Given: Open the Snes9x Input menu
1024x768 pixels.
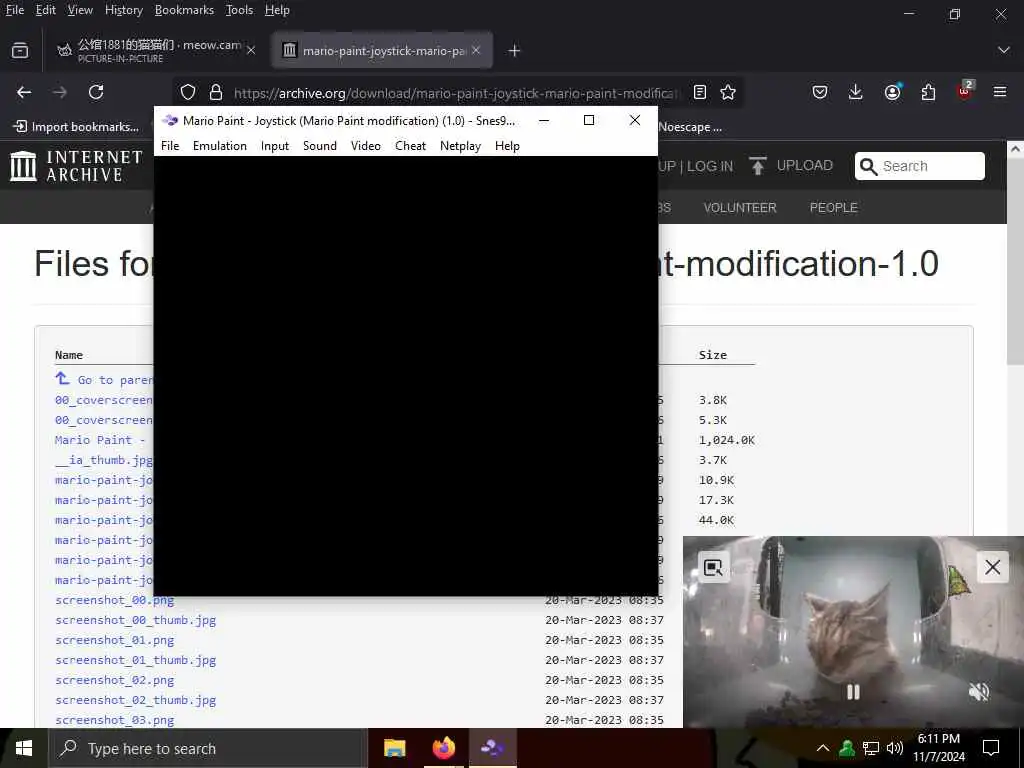Looking at the screenshot, I should point(274,146).
